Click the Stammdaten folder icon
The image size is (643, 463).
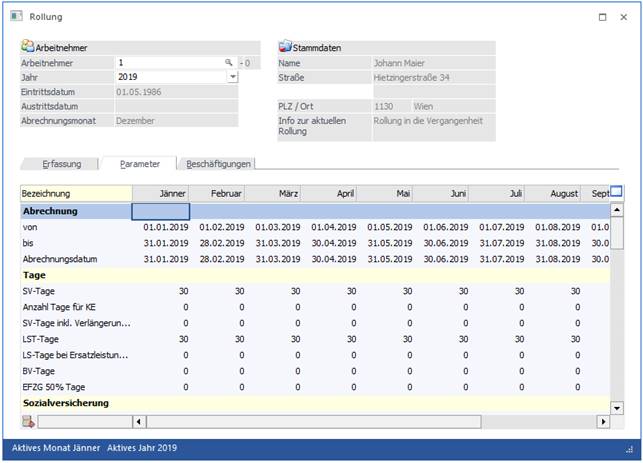tap(285, 46)
